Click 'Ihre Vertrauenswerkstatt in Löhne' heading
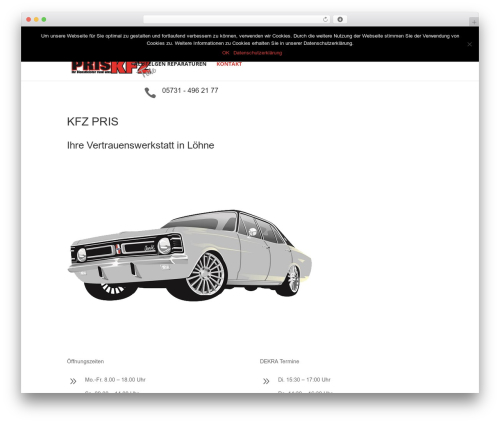Image resolution: width=500 pixels, height=423 pixels. 140,145
